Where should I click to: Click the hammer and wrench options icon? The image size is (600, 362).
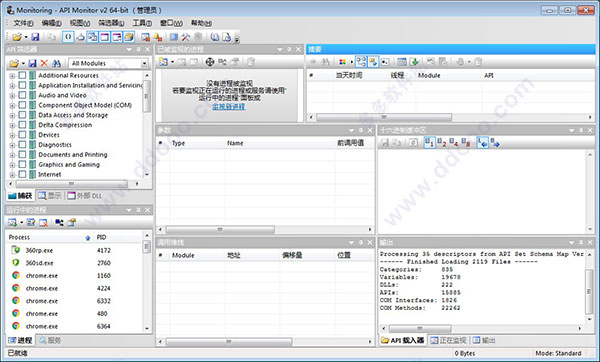(x=186, y=37)
